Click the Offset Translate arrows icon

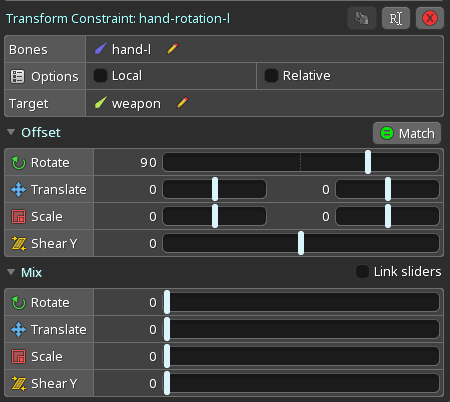(18, 190)
